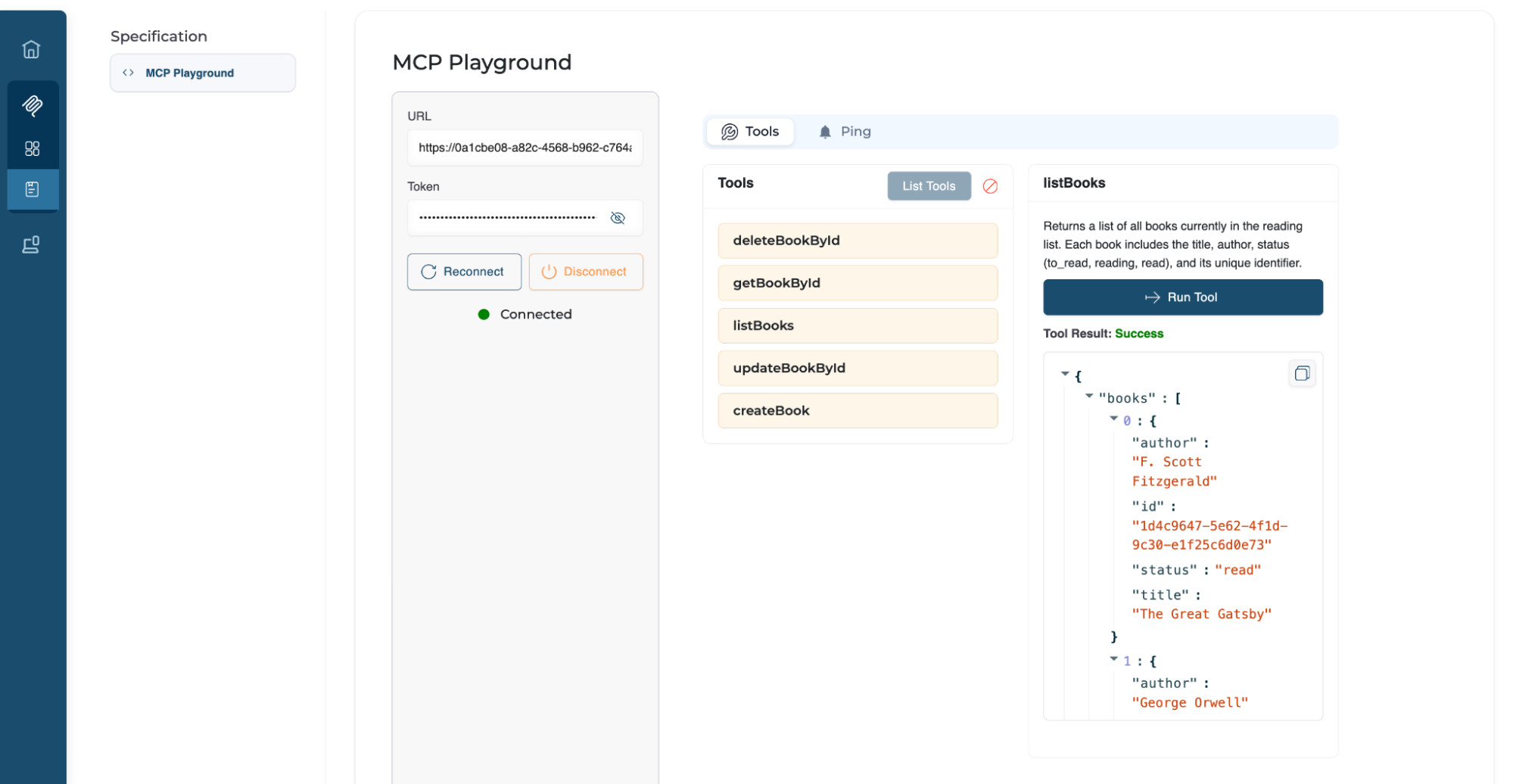Viewport: 1513px width, 784px height.
Task: Select the deleteBookById tool
Action: tap(857, 241)
